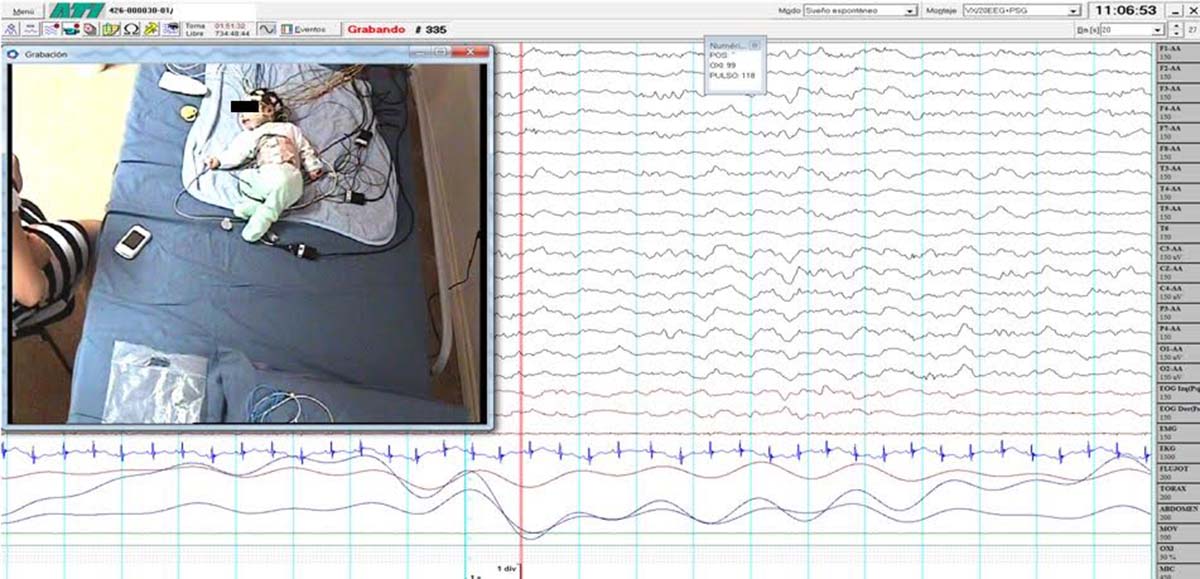1200x579 pixels.
Task: Open the Modo dropdown showing Sueño espontáneo
Action: 861,10
